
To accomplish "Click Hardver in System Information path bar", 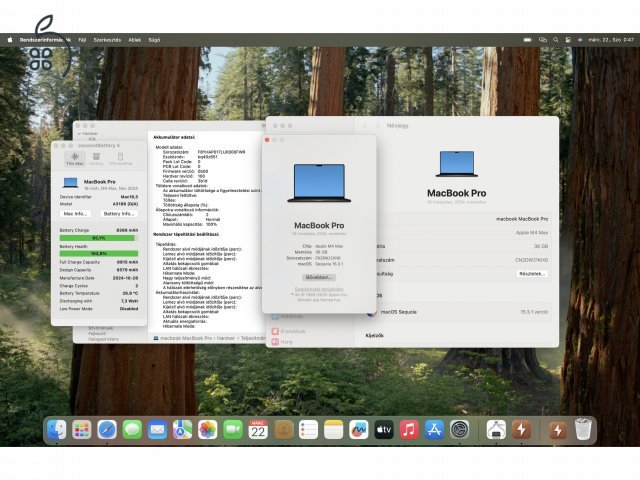I will 226,338.
